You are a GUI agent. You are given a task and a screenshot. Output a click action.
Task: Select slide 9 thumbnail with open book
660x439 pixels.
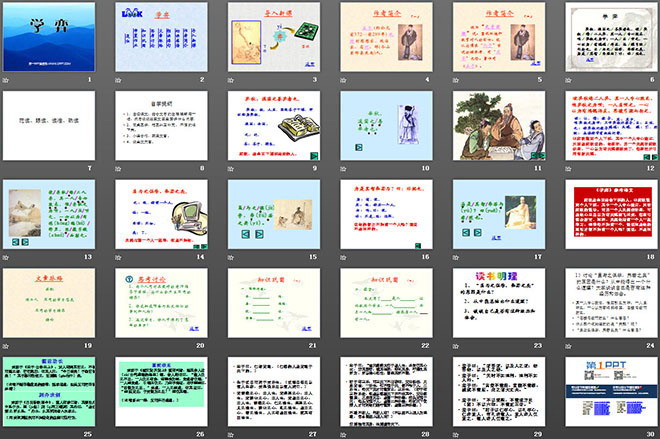coord(274,126)
